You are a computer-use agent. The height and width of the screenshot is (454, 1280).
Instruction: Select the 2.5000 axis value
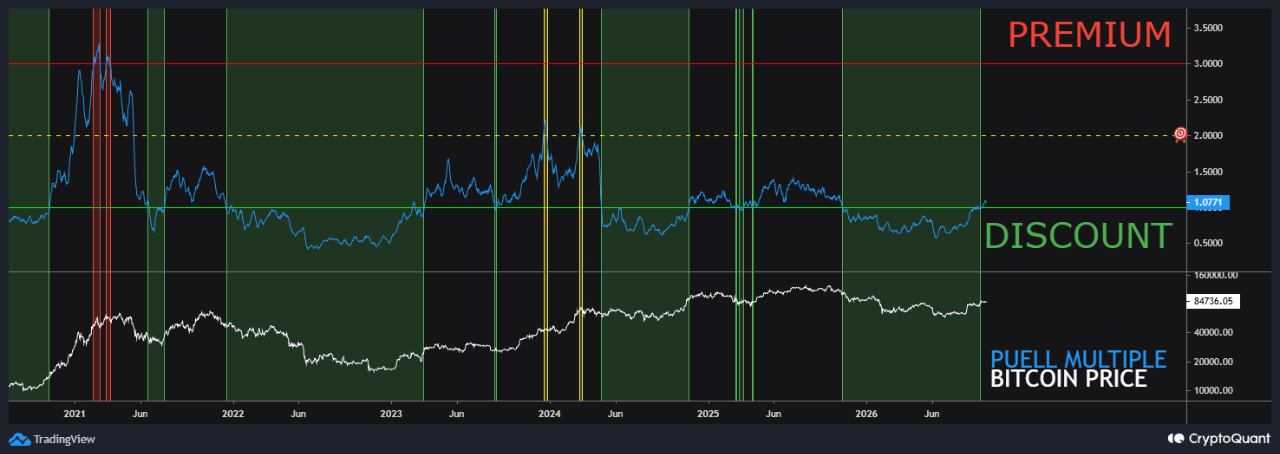click(x=1208, y=100)
